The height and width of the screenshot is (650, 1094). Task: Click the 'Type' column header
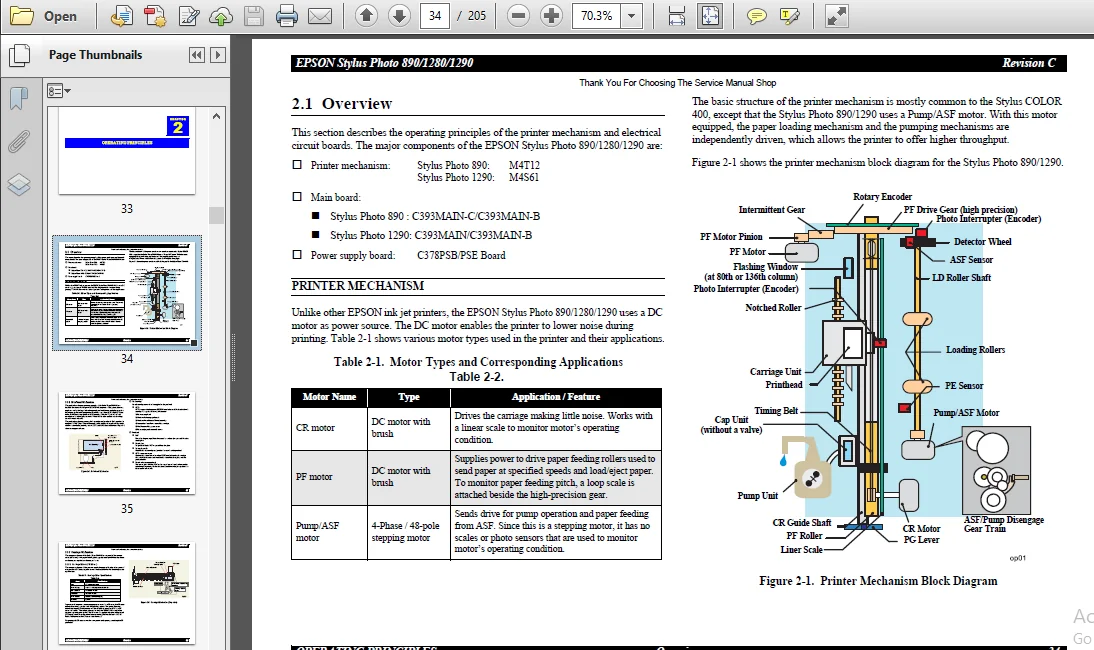click(409, 397)
